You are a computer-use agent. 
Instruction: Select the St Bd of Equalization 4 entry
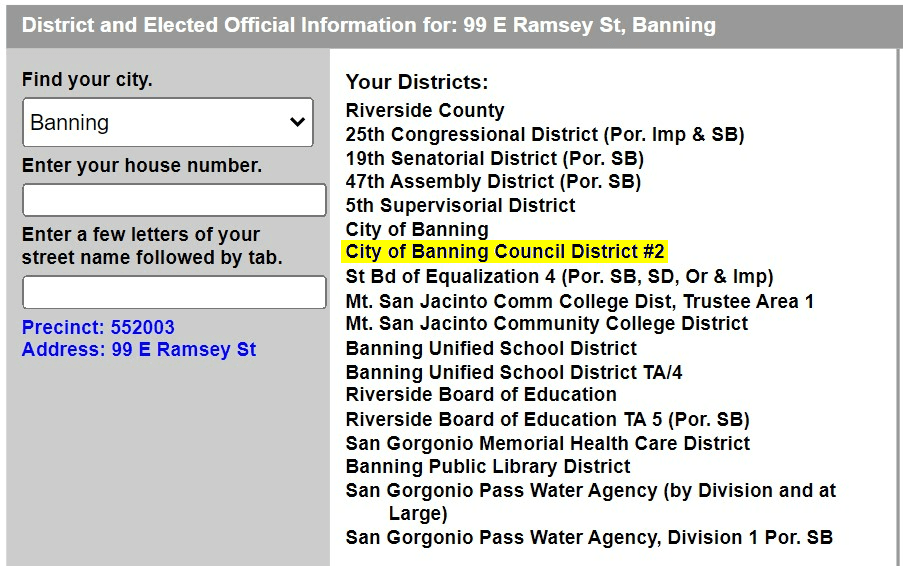tap(559, 276)
